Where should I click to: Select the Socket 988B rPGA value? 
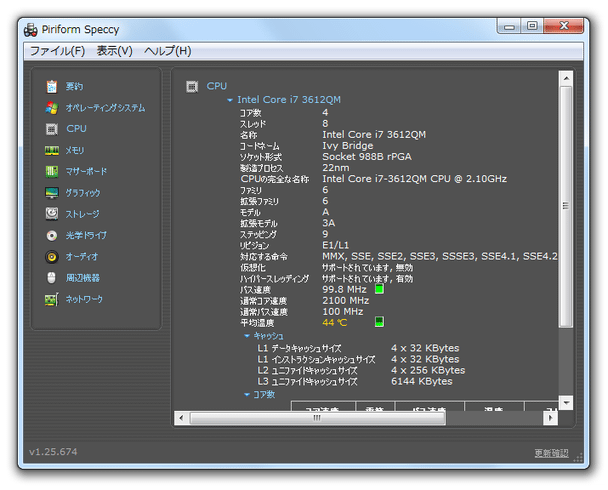point(367,157)
